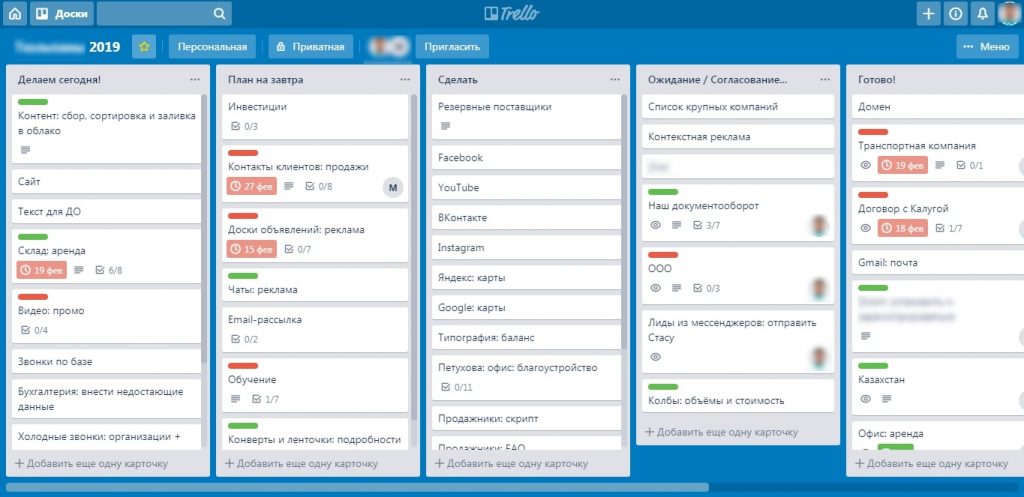1024x497 pixels.
Task: Click the Приватная visibility button
Action: click(311, 46)
